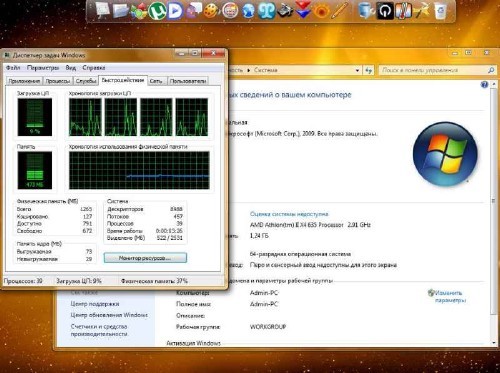Open the Файл menu in Task Manager
This screenshot has height=373, width=500.
pos(13,68)
